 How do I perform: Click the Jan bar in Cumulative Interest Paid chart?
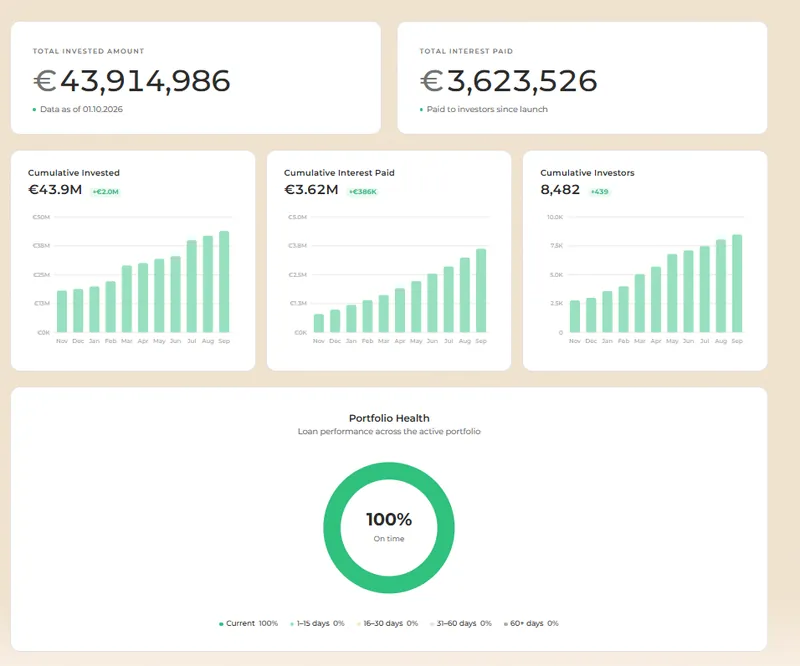point(351,318)
